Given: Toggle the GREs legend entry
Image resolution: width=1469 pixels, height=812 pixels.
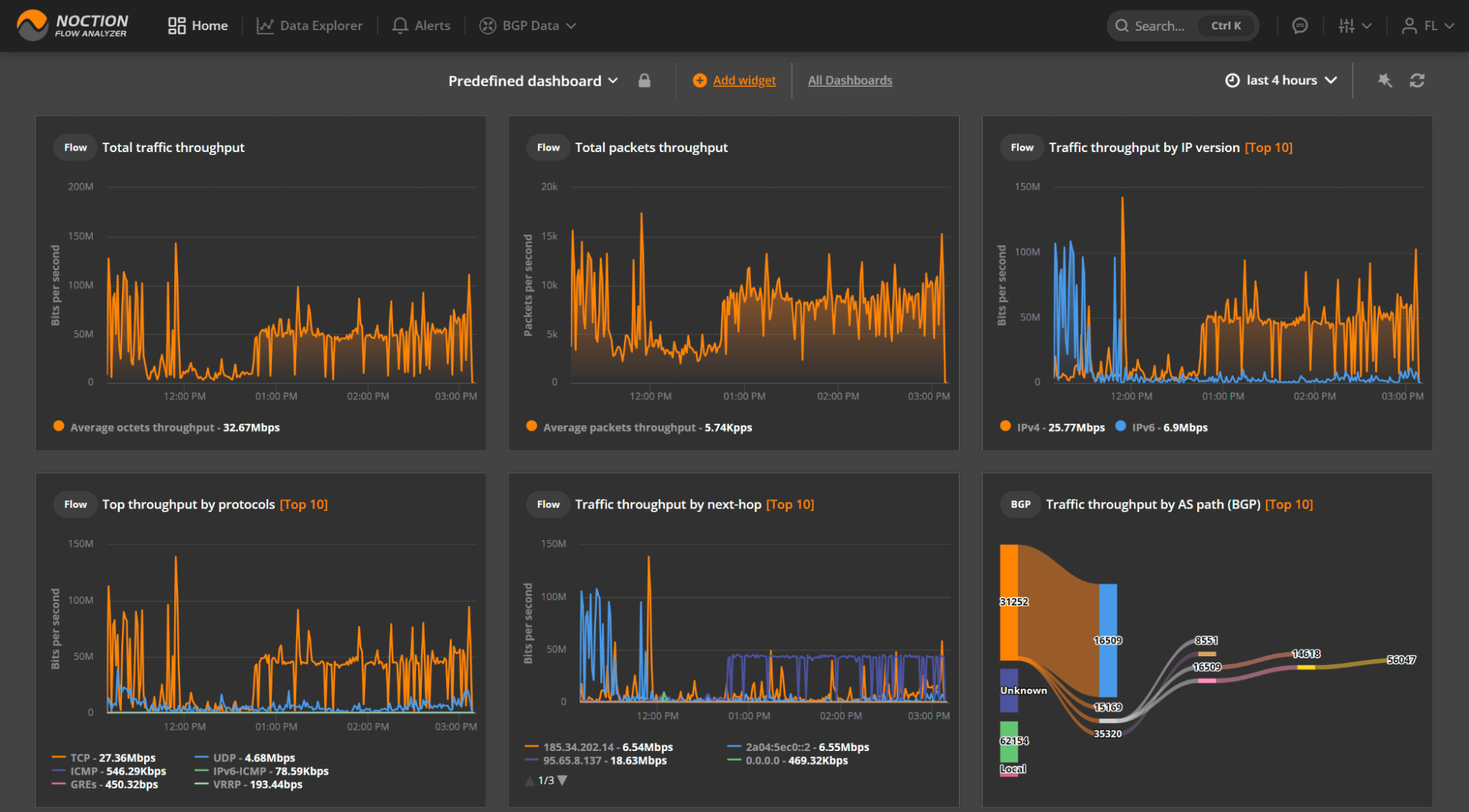Looking at the screenshot, I should (105, 784).
